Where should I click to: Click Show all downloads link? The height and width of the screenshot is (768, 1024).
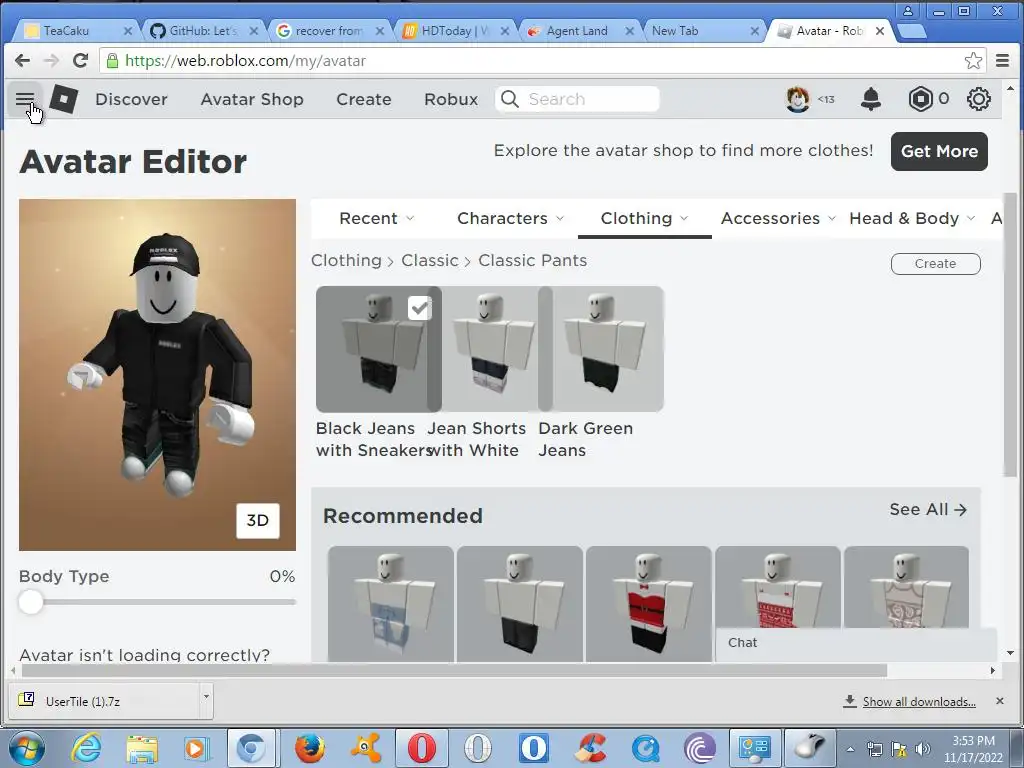[919, 701]
